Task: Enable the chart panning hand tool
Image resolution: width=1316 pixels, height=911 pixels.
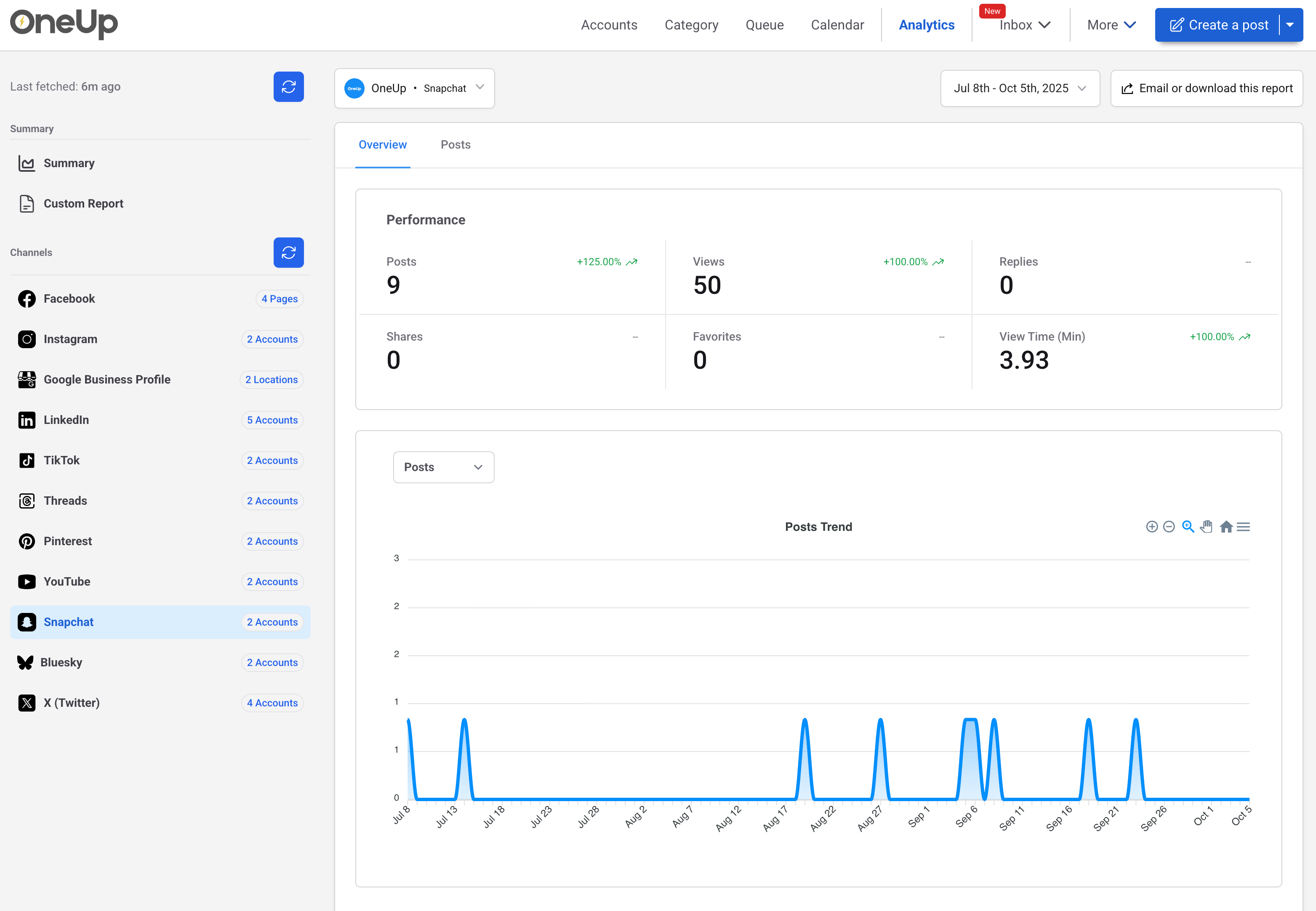Action: [x=1207, y=527]
